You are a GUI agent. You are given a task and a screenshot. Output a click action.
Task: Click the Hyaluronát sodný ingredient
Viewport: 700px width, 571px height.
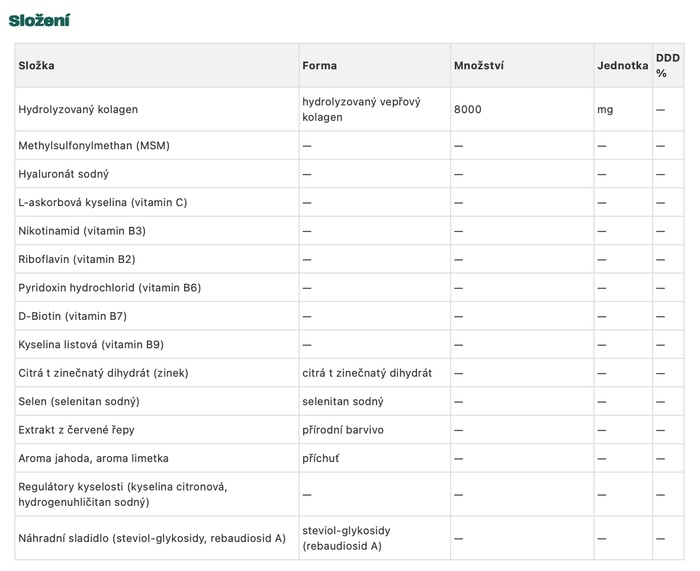pos(63,174)
